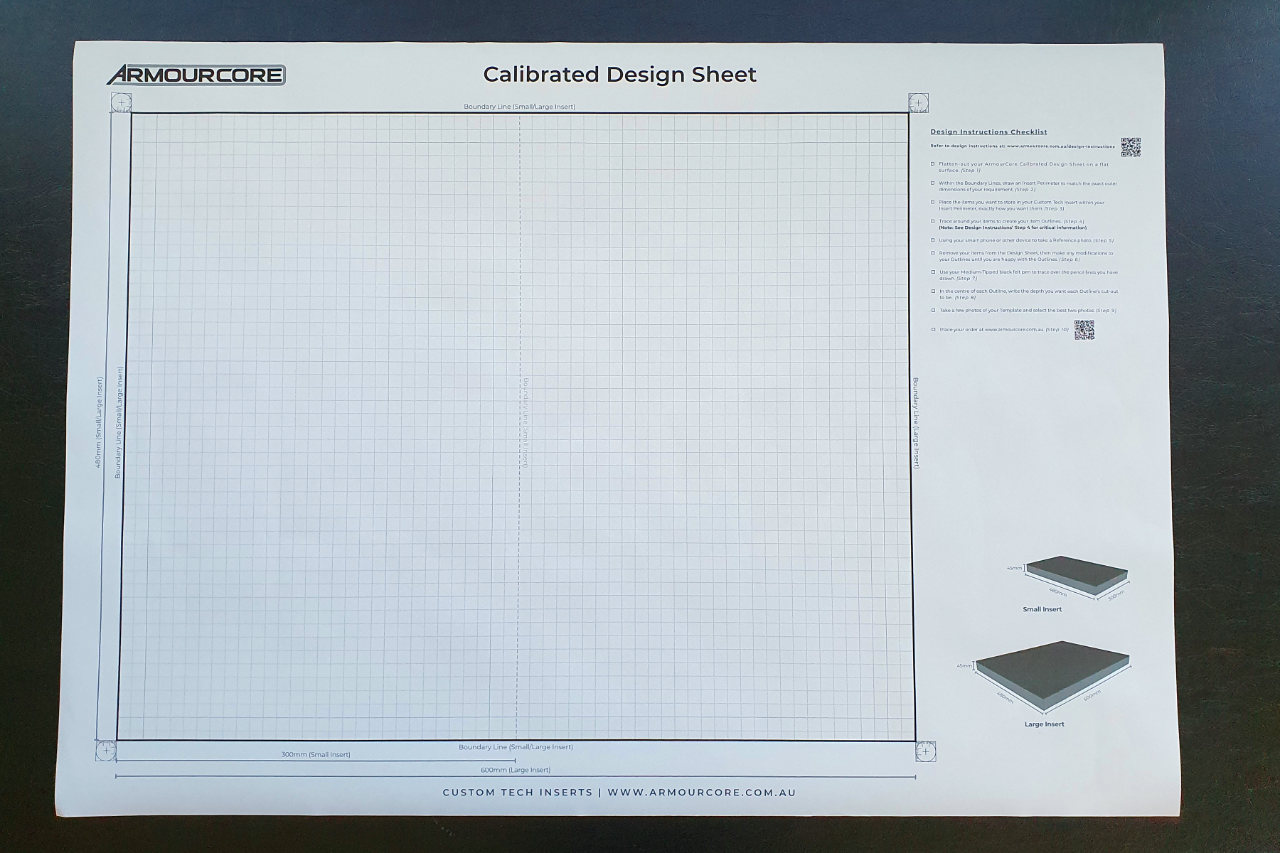
Task: Click the 600mm (Large Insert) dimension label
Action: click(x=515, y=770)
